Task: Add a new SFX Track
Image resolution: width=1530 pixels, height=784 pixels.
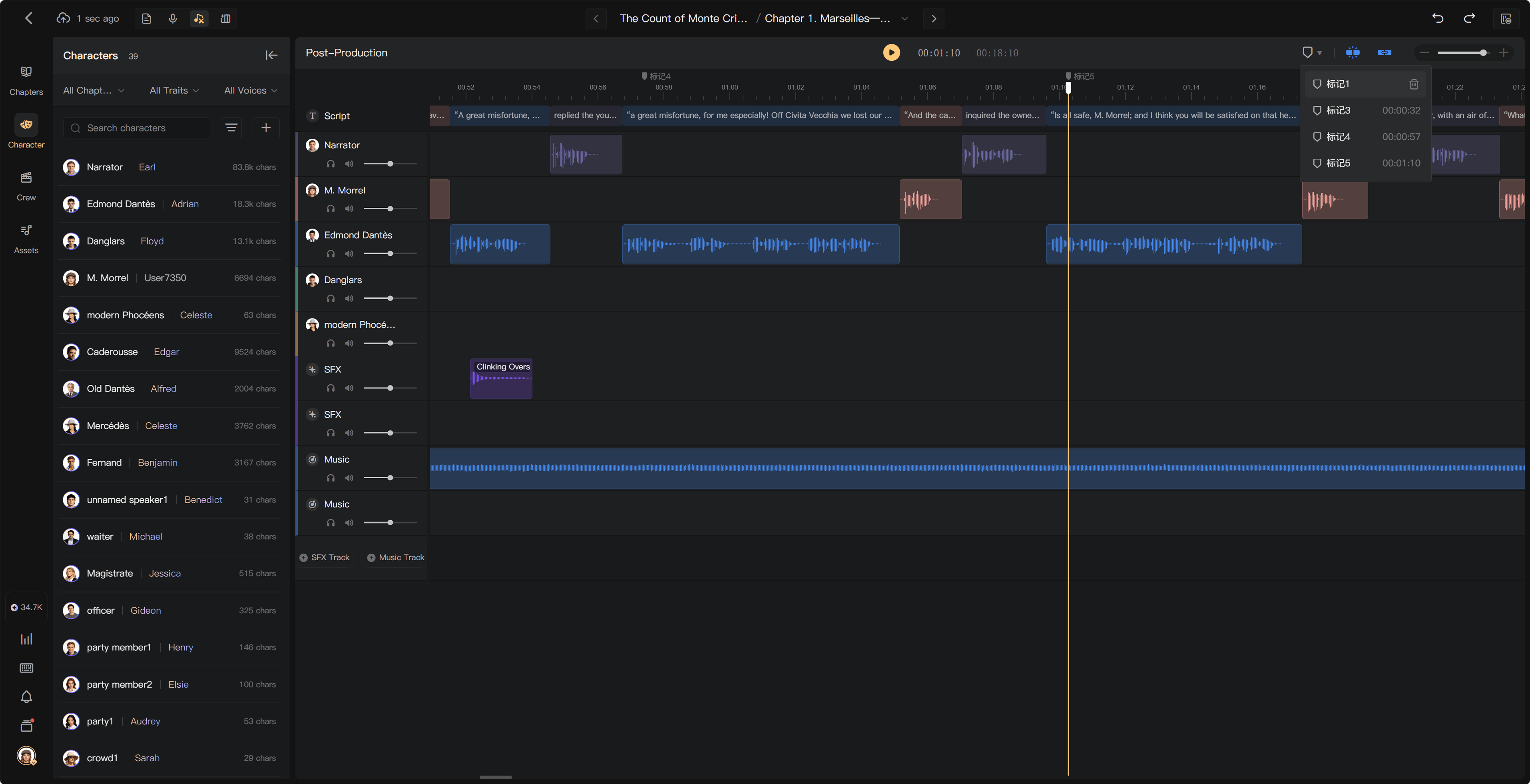Action: (x=325, y=558)
